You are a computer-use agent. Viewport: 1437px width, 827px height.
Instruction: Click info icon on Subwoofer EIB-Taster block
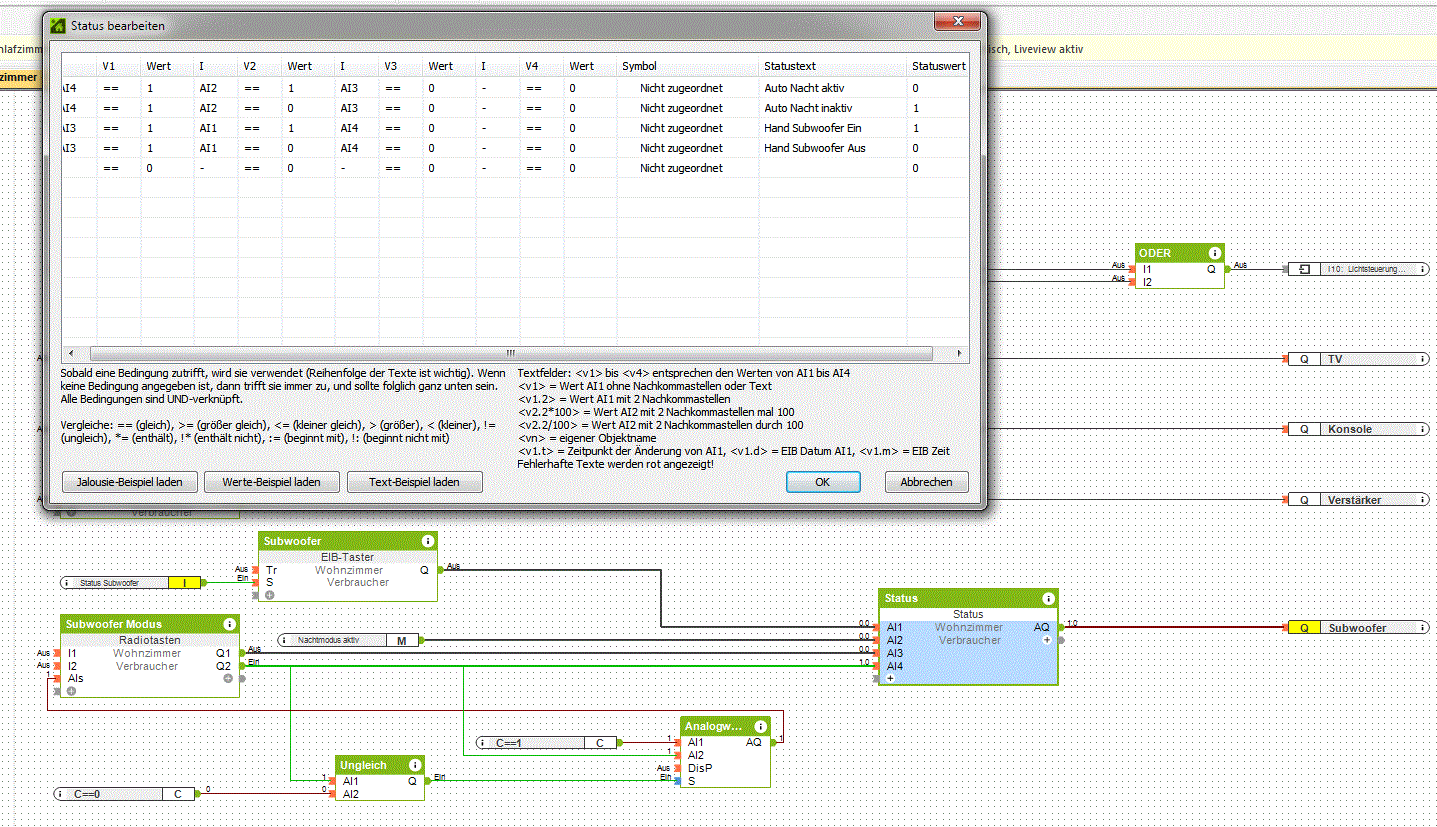[x=428, y=541]
